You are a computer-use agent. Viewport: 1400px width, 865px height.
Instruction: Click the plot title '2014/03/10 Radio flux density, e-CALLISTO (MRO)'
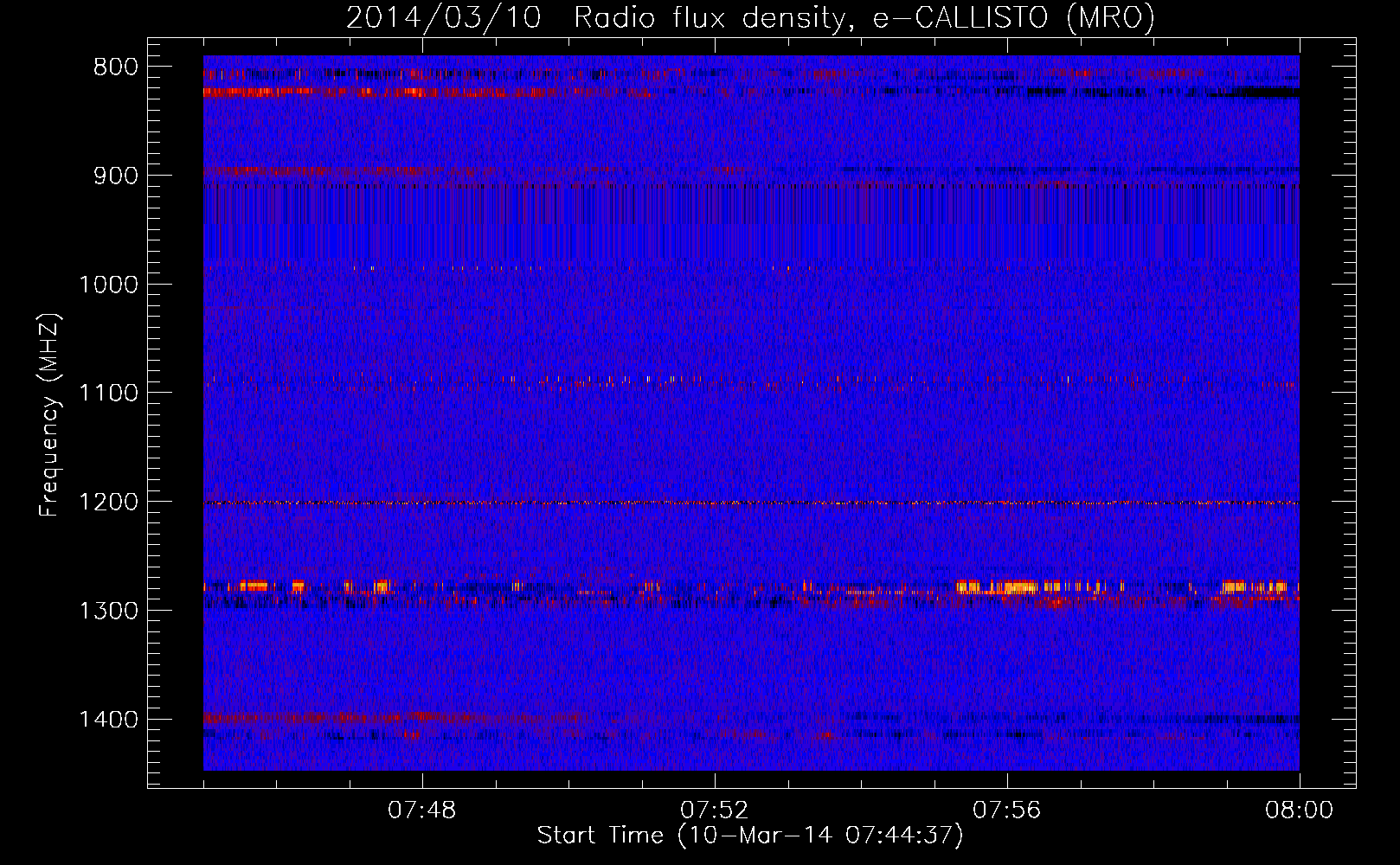coord(750,17)
